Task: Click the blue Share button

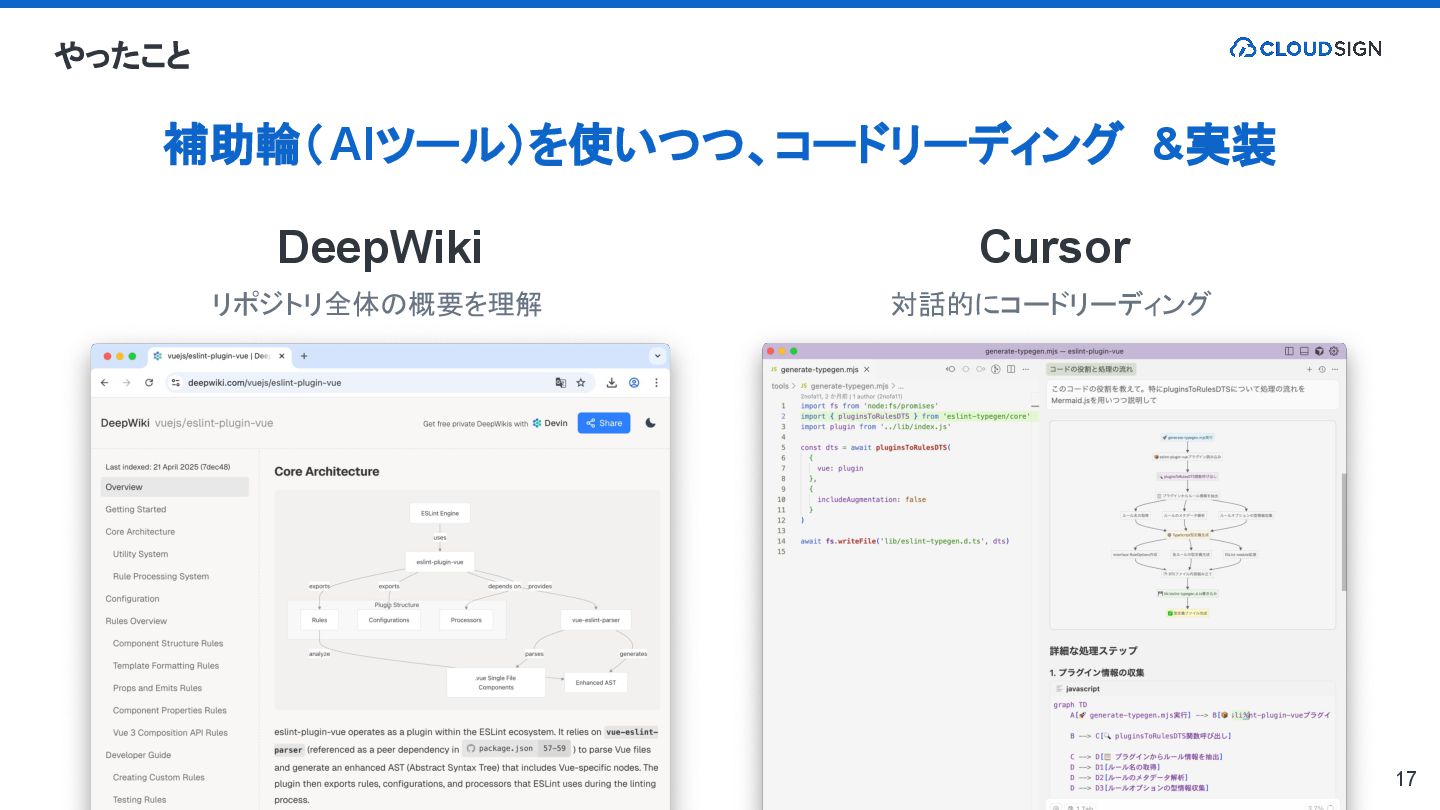Action: 604,423
